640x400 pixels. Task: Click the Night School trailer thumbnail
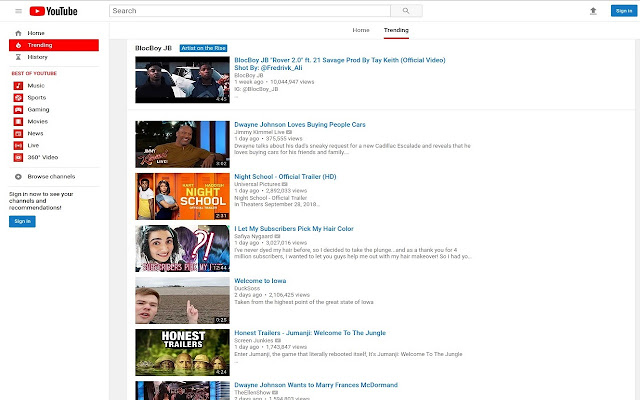tap(182, 196)
